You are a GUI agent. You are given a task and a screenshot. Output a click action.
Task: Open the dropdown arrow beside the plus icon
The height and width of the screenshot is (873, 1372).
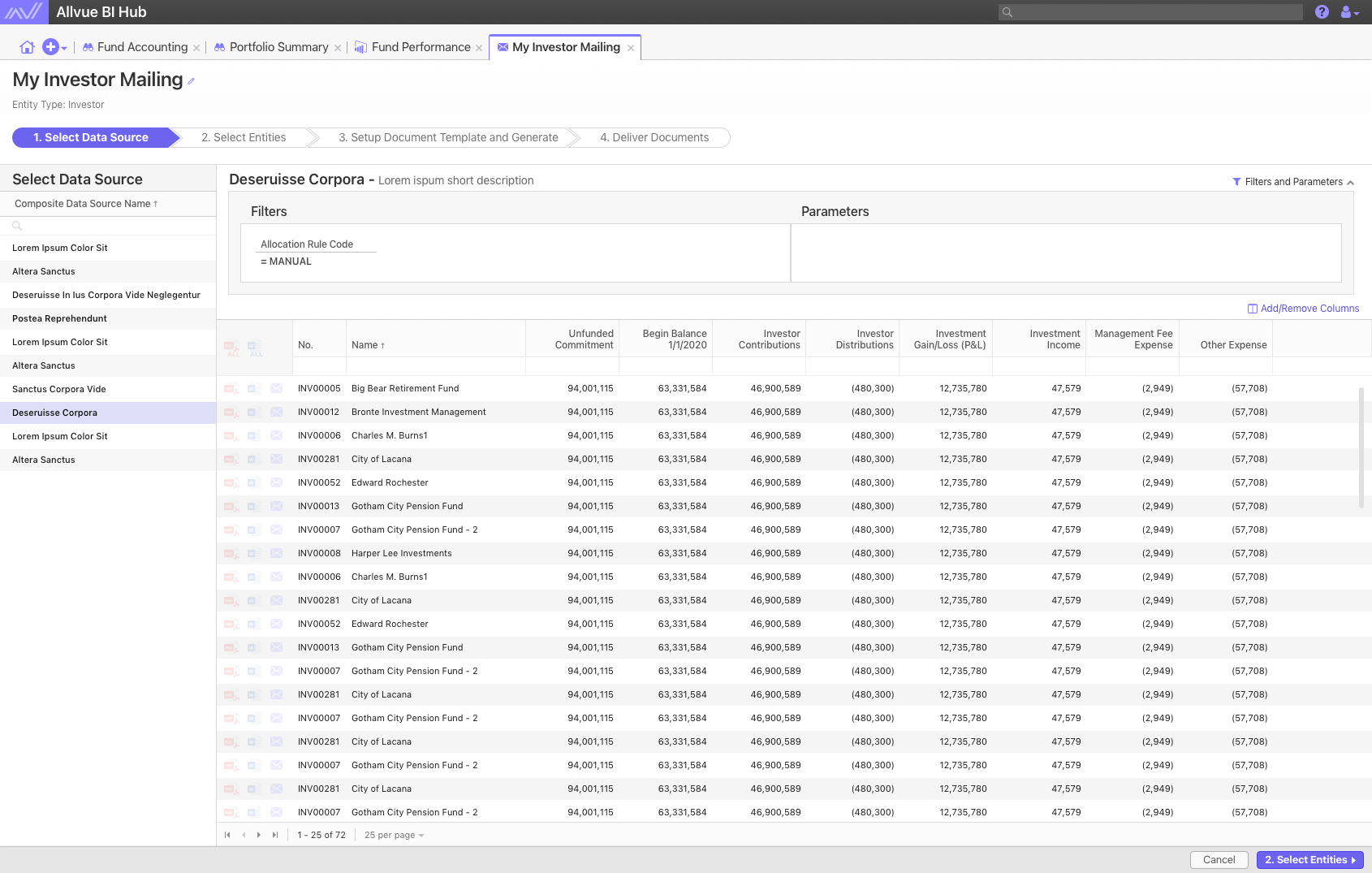coord(64,48)
